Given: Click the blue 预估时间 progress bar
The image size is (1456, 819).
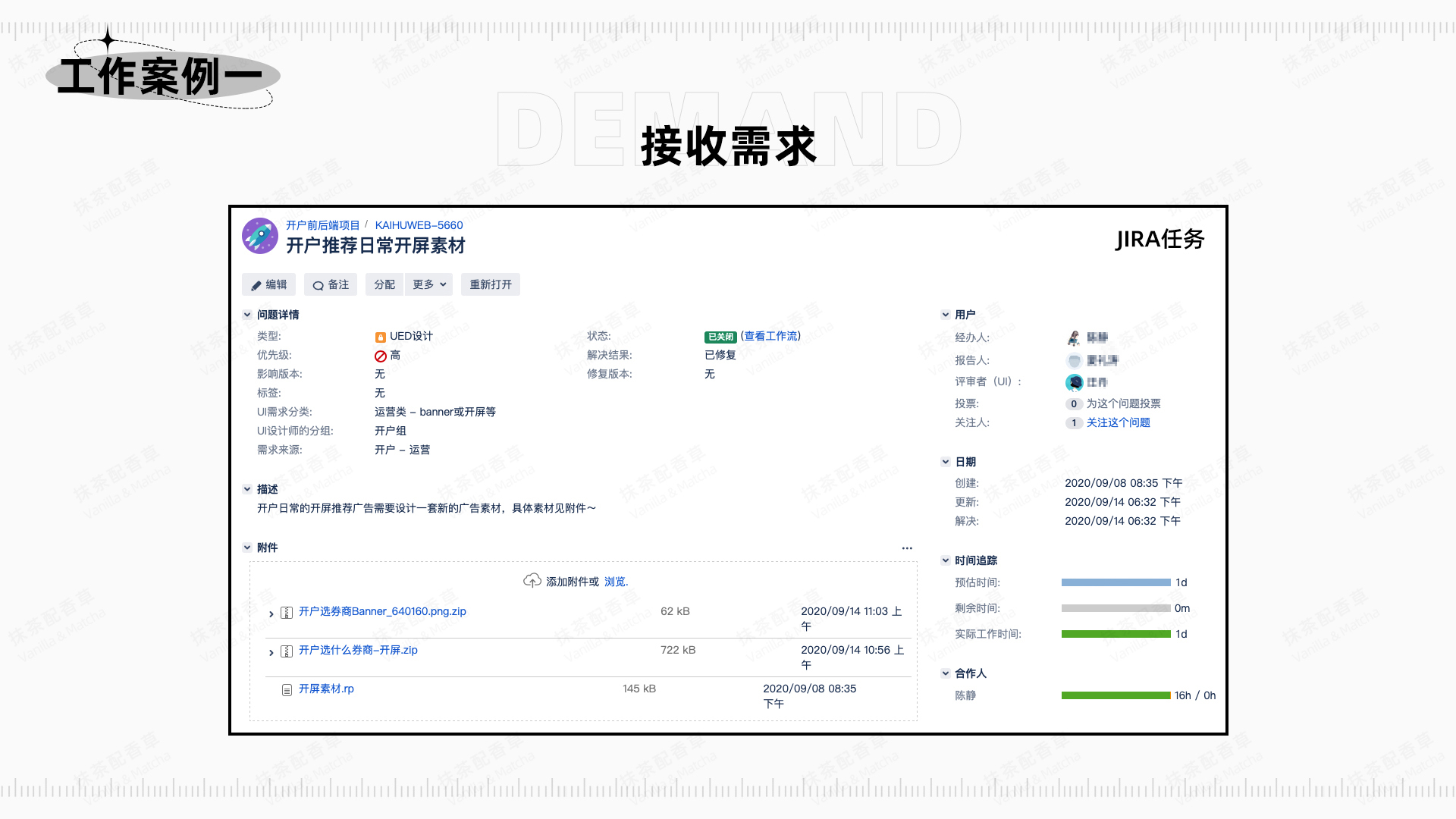Looking at the screenshot, I should pos(1116,582).
